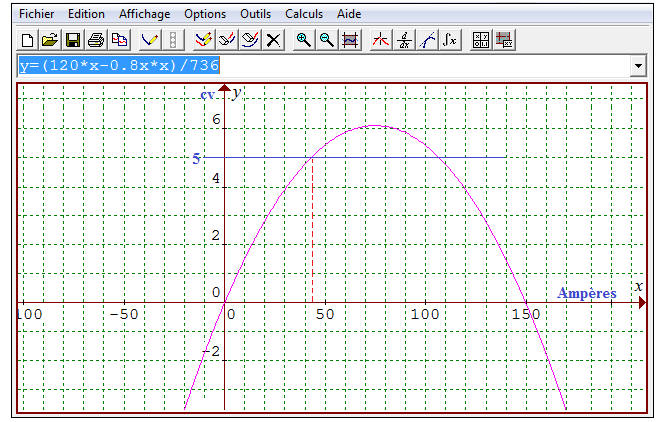Click the x-axis label "−50"

[x=124, y=314]
